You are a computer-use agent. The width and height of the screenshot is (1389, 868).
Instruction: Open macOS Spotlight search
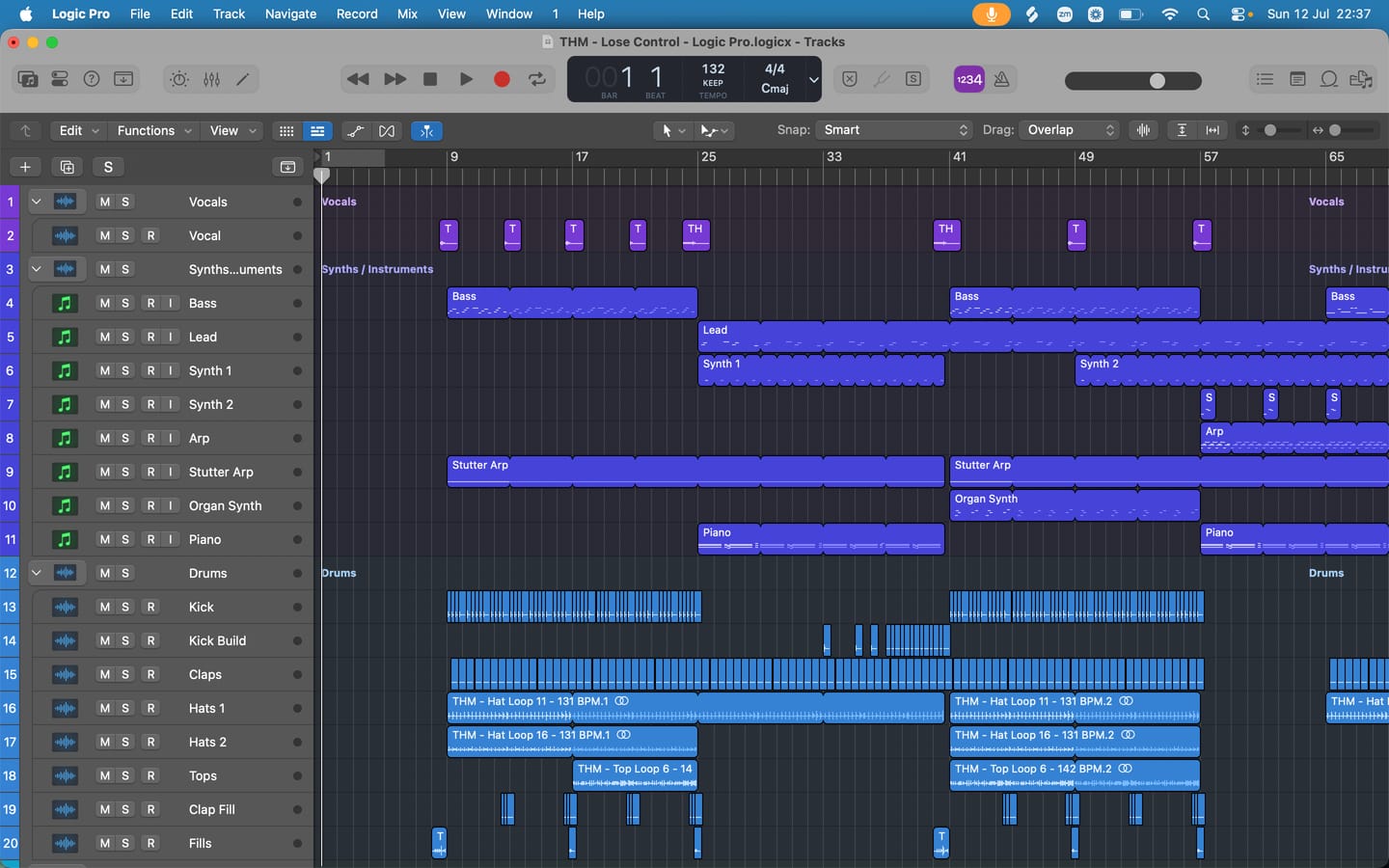[x=1203, y=14]
